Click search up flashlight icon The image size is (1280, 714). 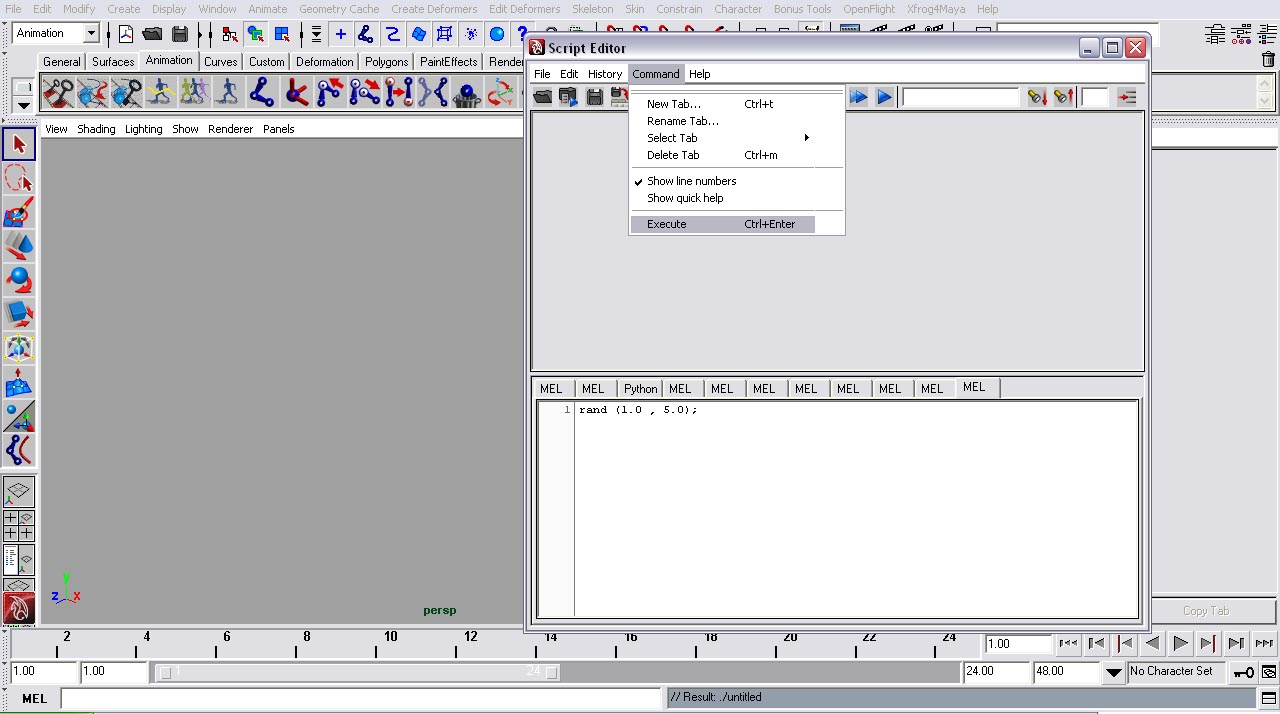[1063, 97]
